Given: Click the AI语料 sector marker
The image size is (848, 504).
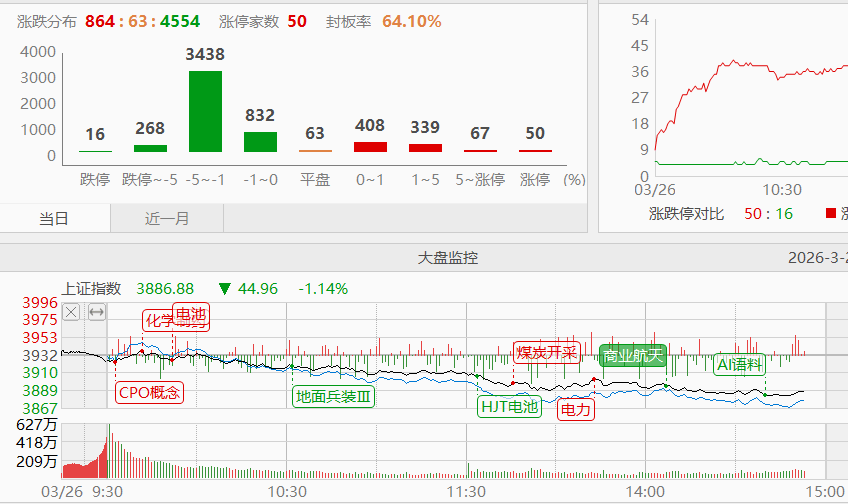Looking at the screenshot, I should point(740,364).
